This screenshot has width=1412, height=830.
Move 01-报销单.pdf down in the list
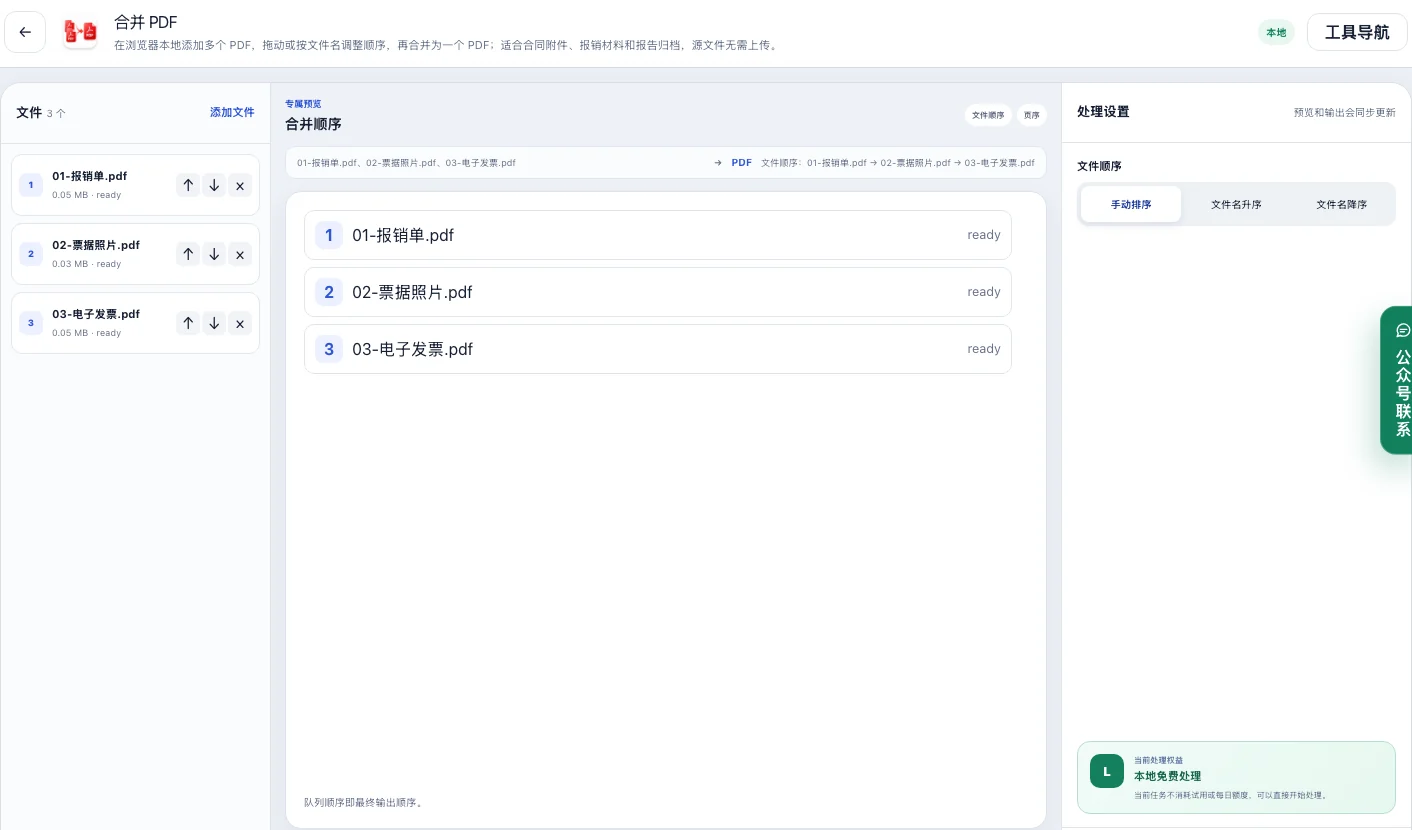(x=214, y=185)
